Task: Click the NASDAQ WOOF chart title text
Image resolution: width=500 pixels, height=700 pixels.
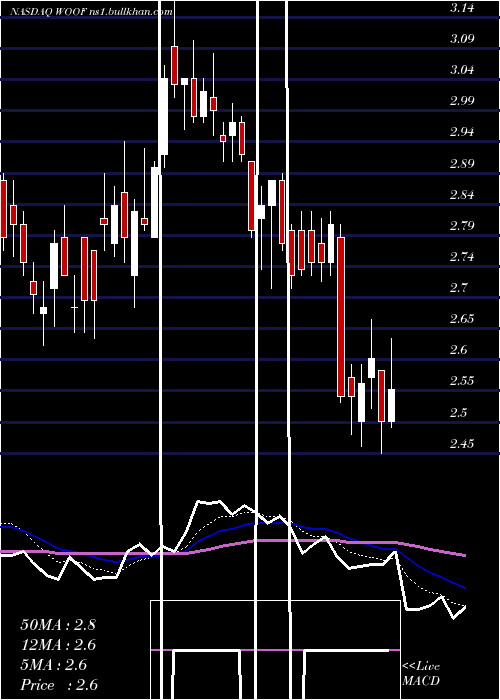Action: (x=91, y=12)
